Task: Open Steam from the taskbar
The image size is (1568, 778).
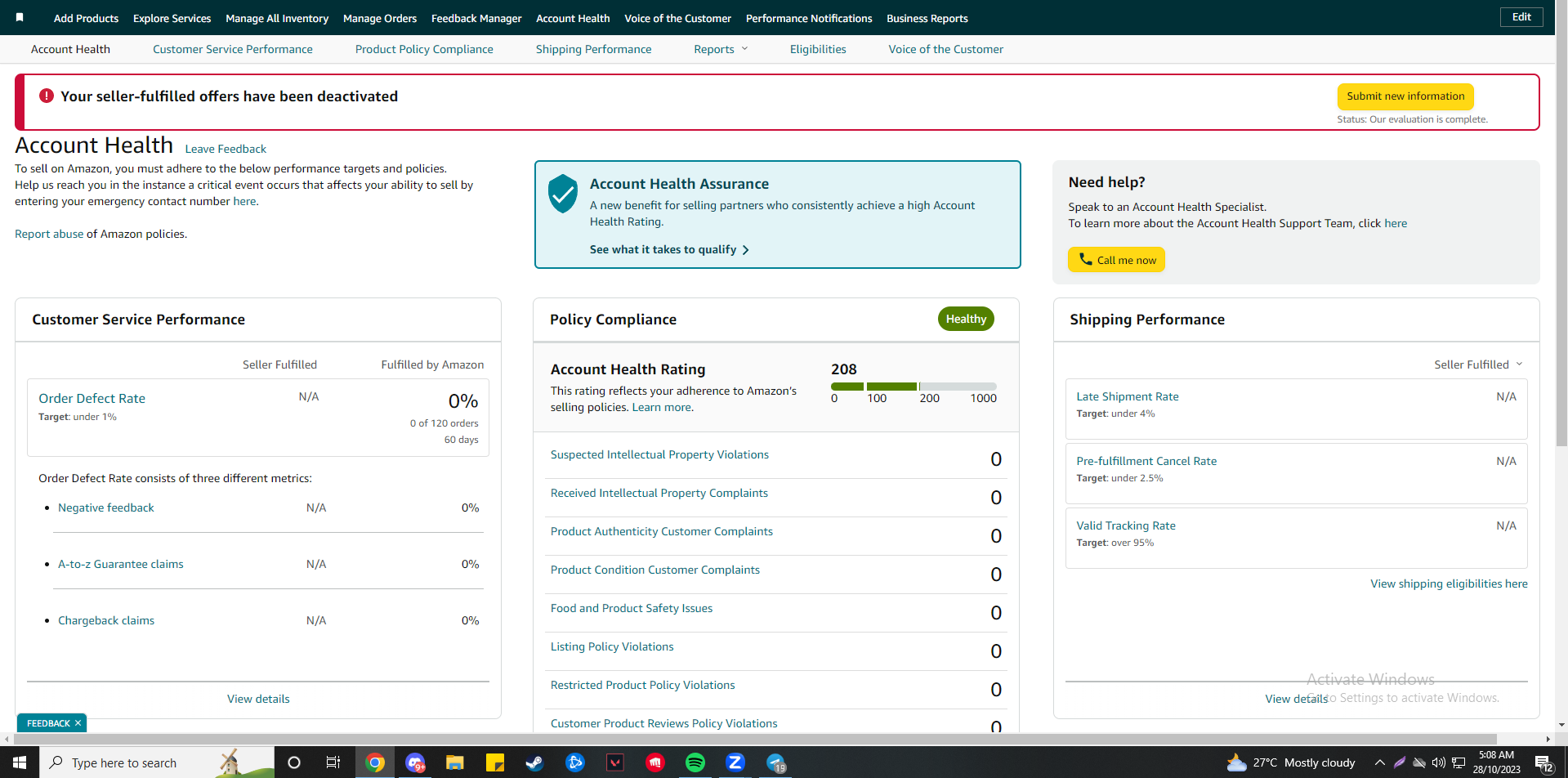Action: 534,762
